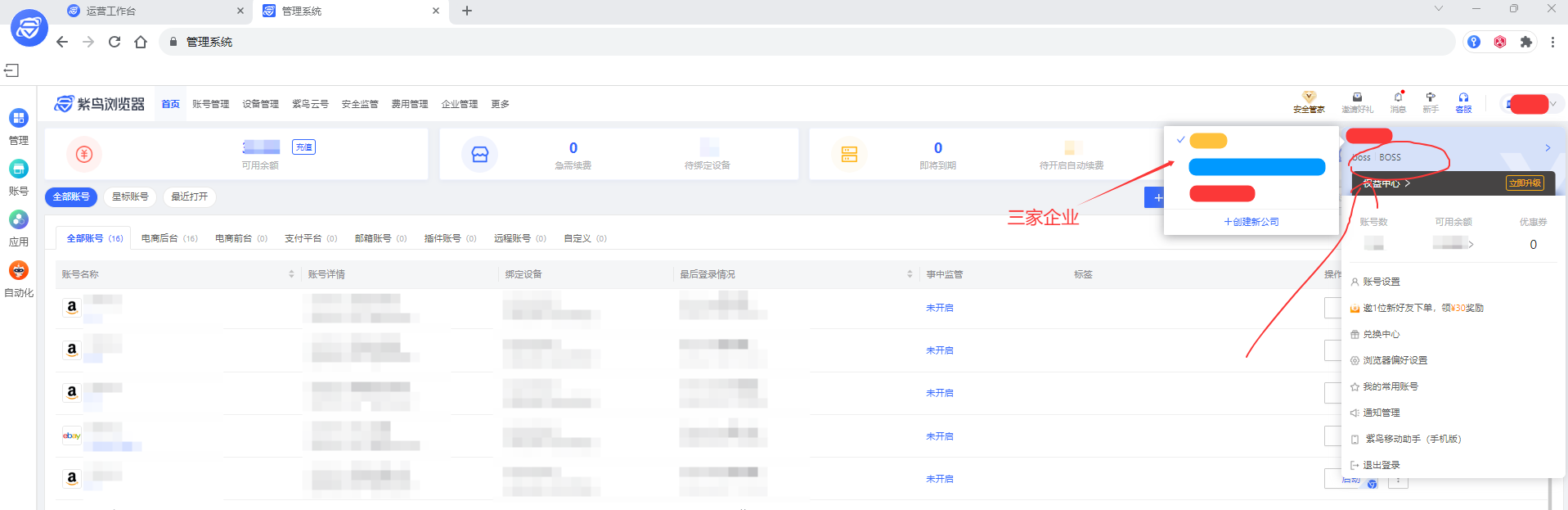
Task: Open the browser extensions puzzle icon
Action: (x=1525, y=42)
